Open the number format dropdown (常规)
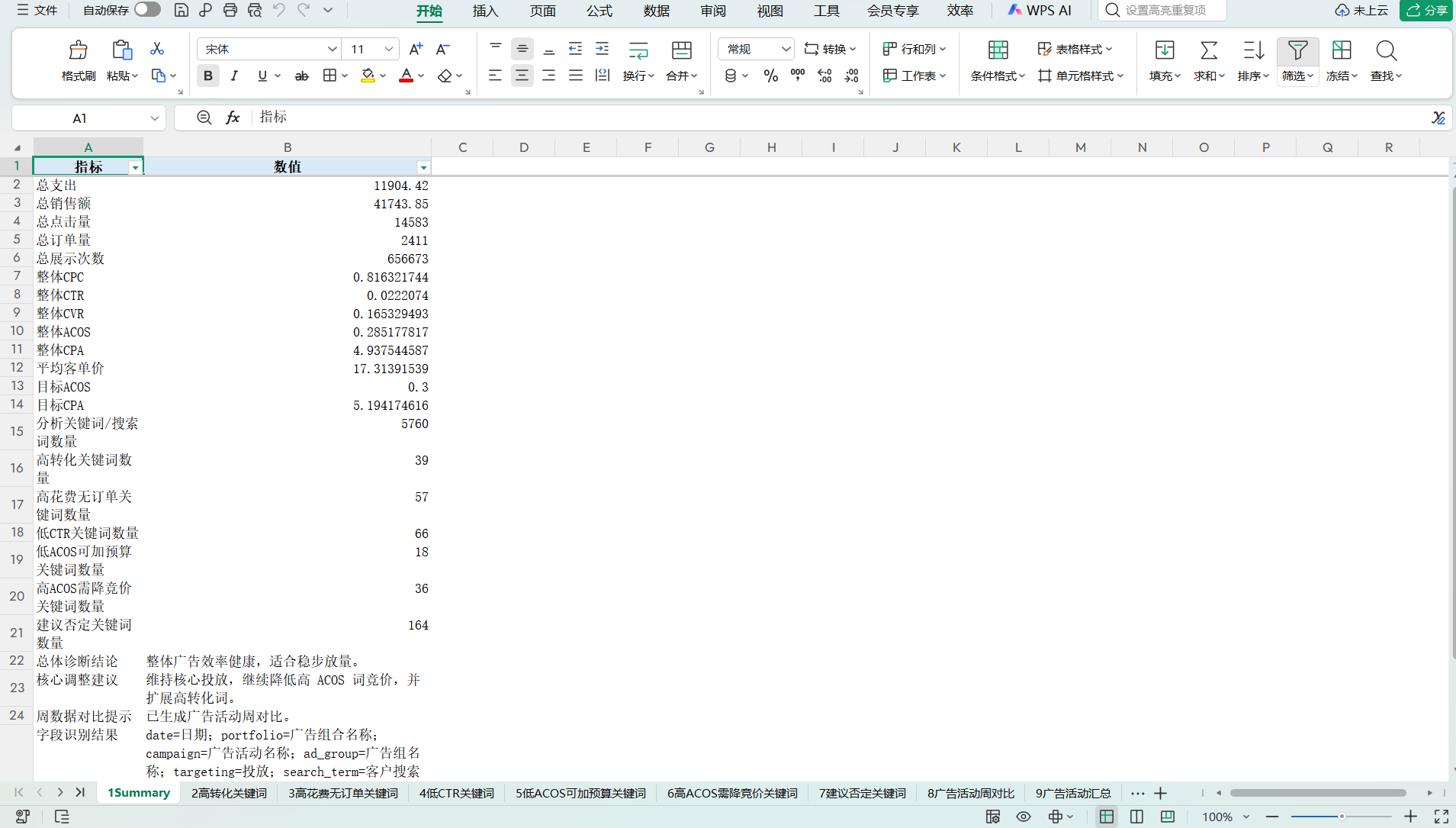This screenshot has height=828, width=1456. pos(786,49)
